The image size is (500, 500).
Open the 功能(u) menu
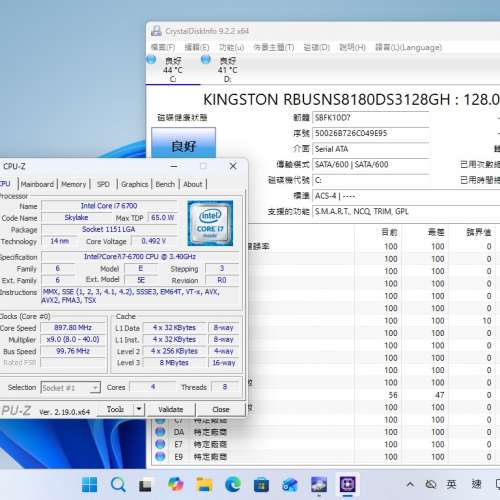pos(231,47)
